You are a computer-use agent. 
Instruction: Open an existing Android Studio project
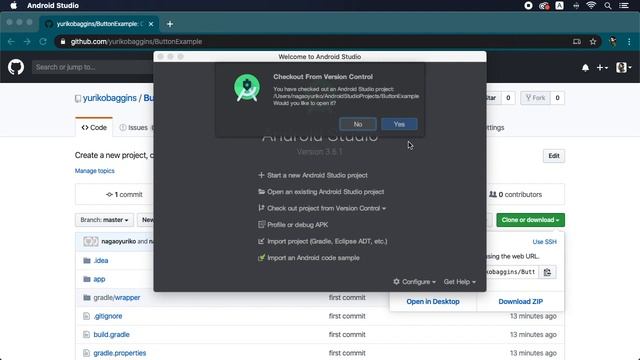click(325, 192)
